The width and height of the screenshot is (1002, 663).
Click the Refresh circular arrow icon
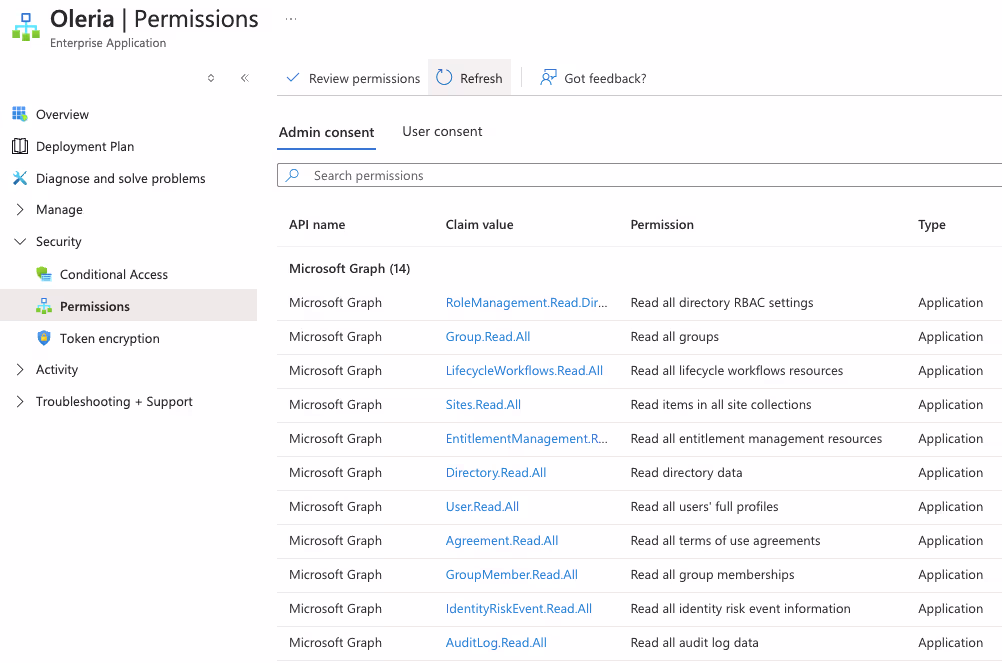444,78
